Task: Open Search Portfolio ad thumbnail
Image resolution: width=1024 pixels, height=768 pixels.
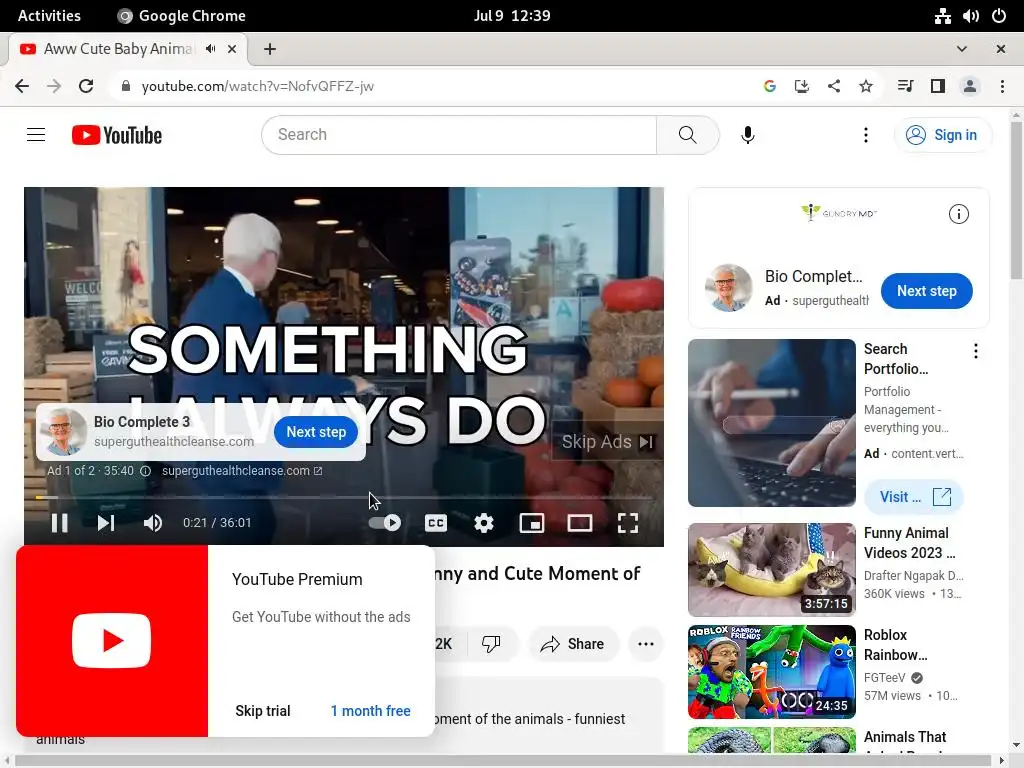Action: [x=771, y=423]
